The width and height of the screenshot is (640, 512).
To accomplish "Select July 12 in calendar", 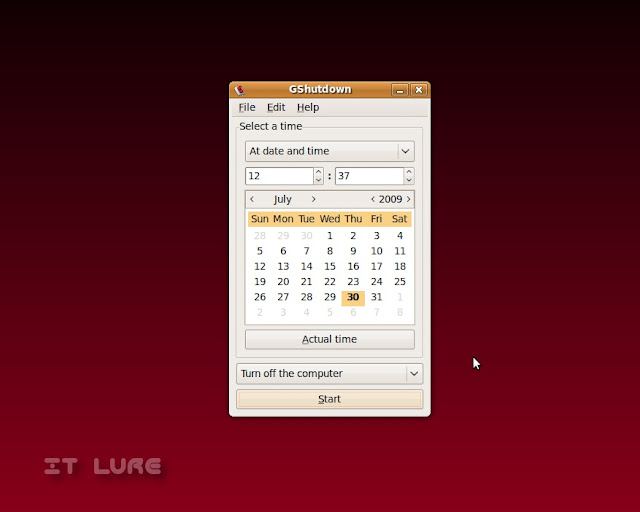I will (260, 267).
